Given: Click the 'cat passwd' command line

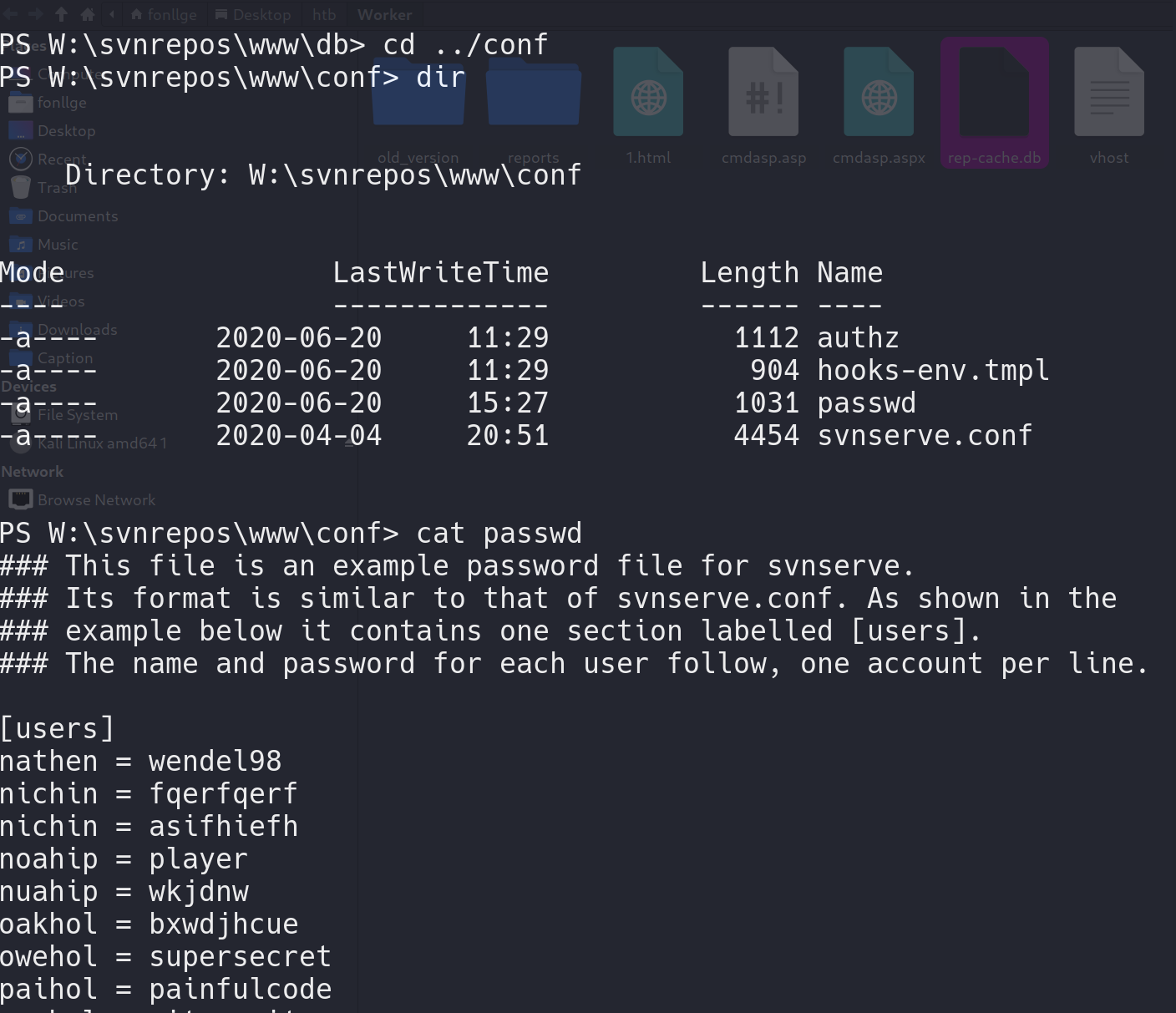Looking at the screenshot, I should (x=291, y=533).
